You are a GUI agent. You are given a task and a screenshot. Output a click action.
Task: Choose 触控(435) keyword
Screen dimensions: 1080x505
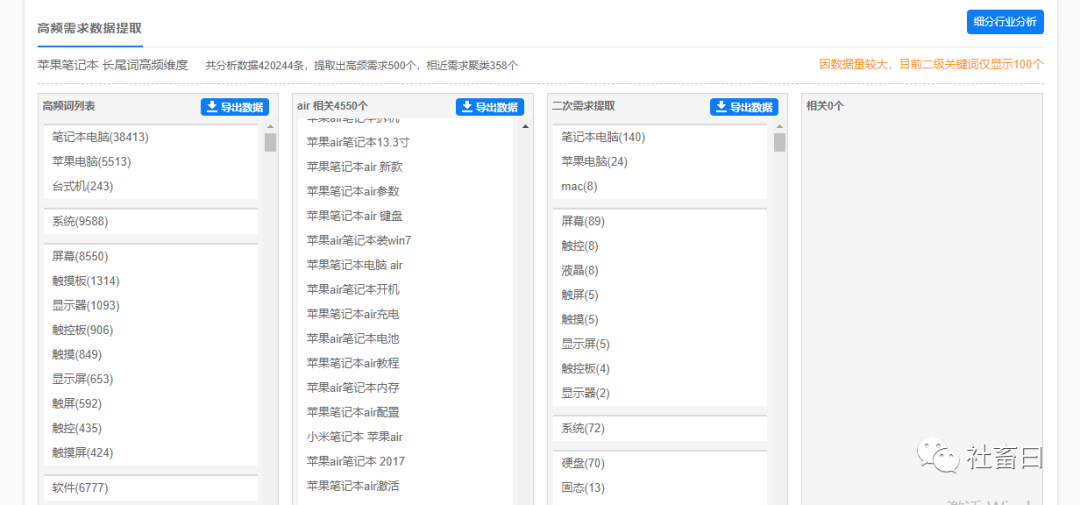(x=77, y=429)
